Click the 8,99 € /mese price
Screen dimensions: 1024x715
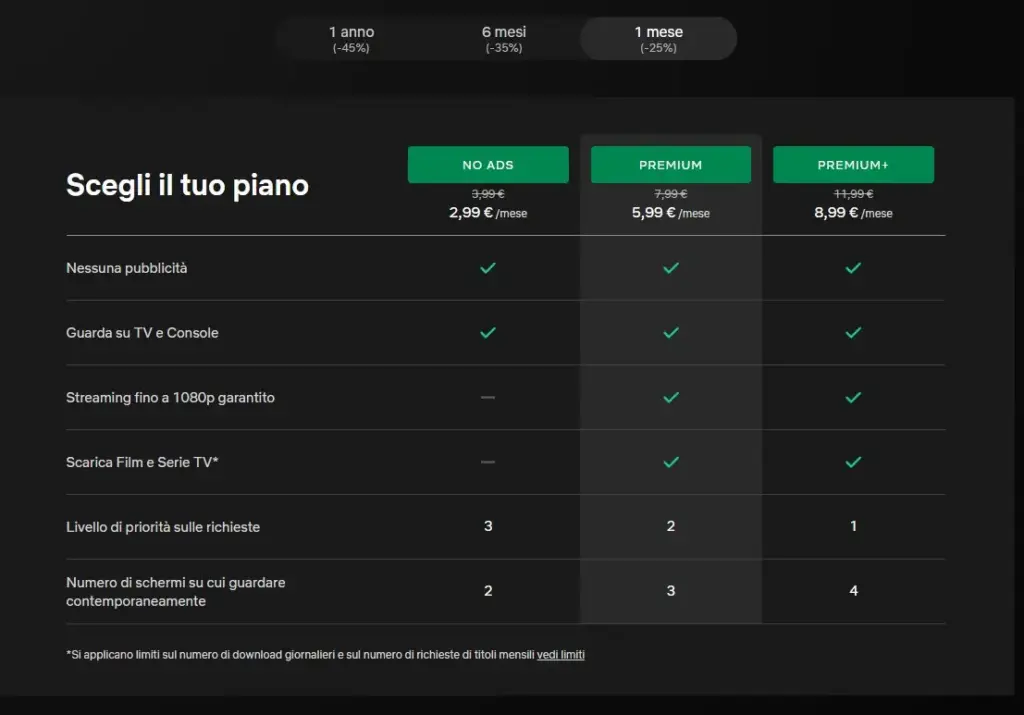pyautogui.click(x=853, y=213)
